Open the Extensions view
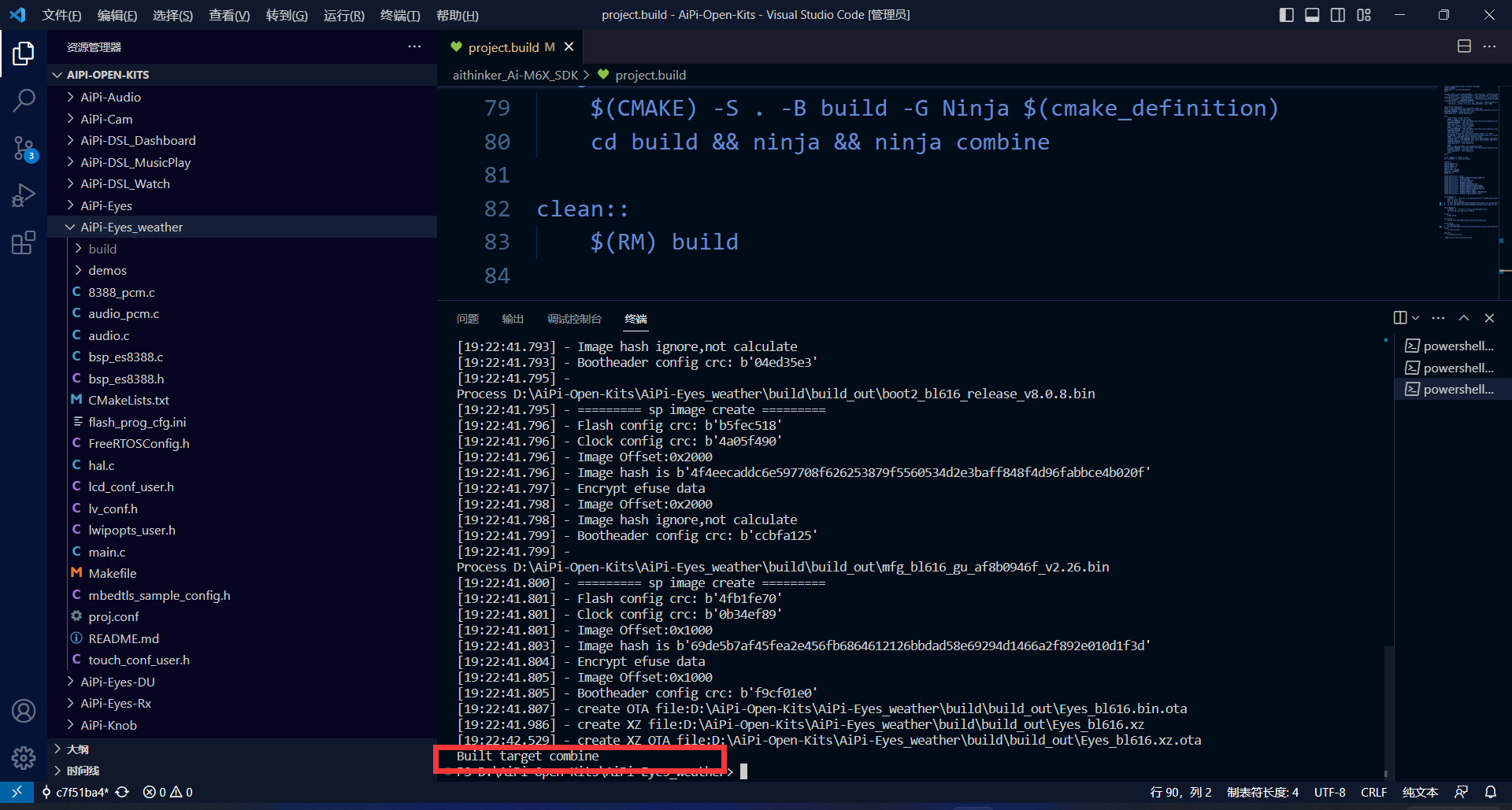 (24, 242)
